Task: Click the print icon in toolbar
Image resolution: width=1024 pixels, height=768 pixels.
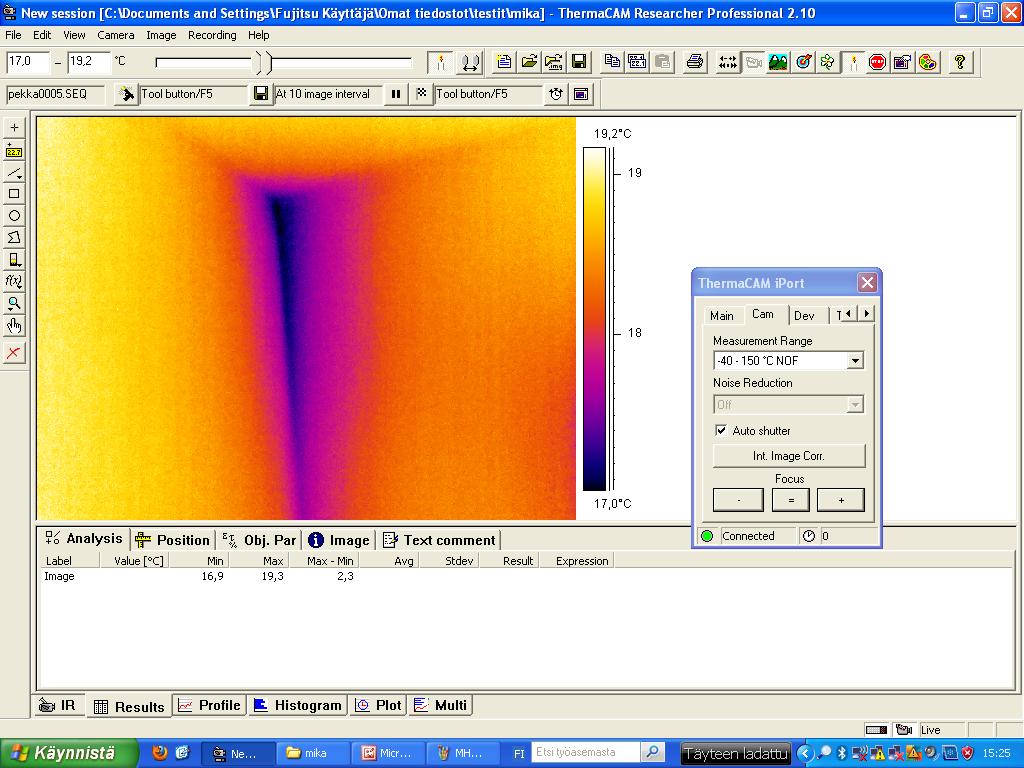Action: click(695, 62)
